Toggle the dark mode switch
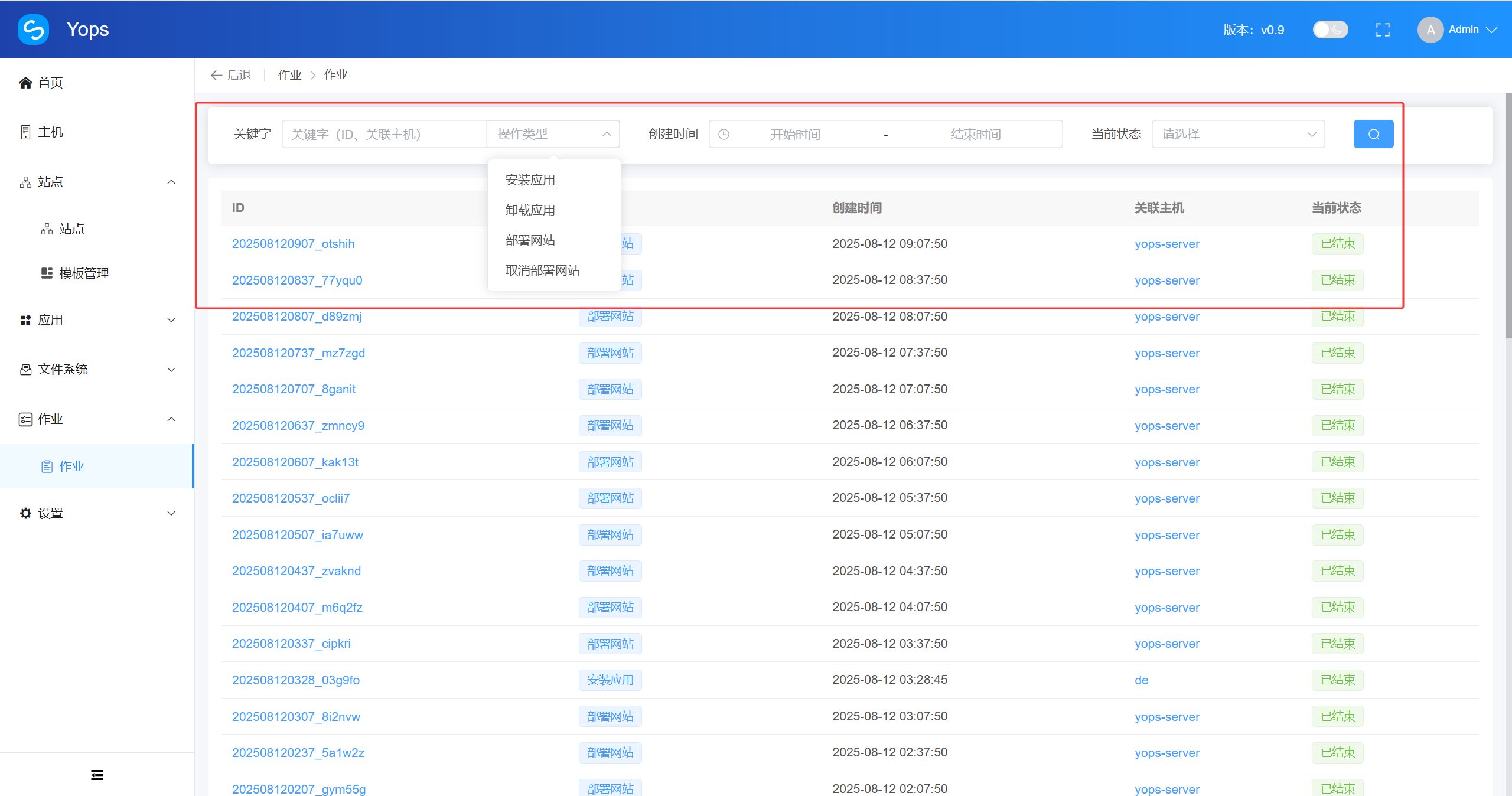 (1329, 30)
